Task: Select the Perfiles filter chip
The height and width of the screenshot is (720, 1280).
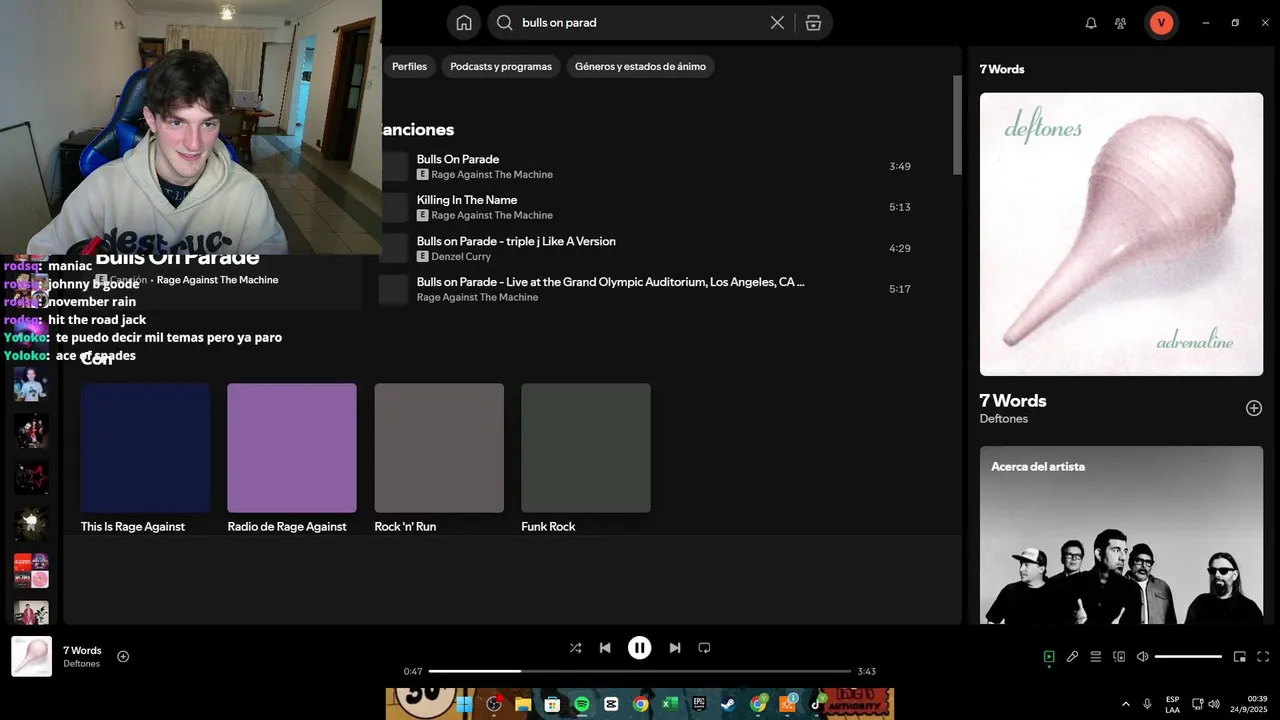Action: [409, 67]
